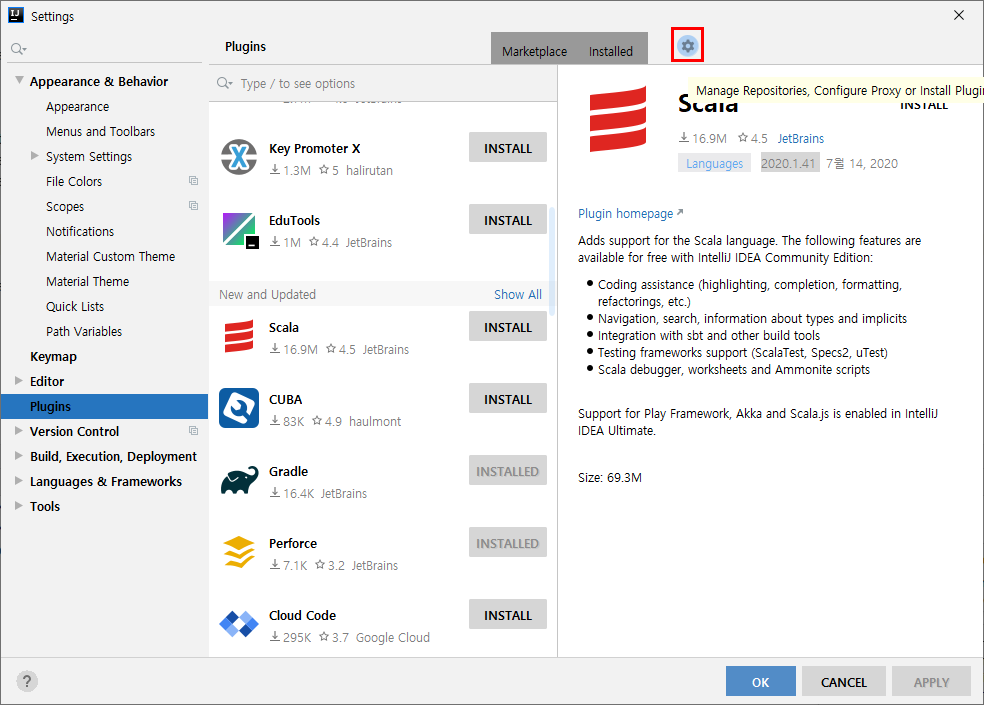Click the Scala logo in the plugin list
984x705 pixels.
239,336
